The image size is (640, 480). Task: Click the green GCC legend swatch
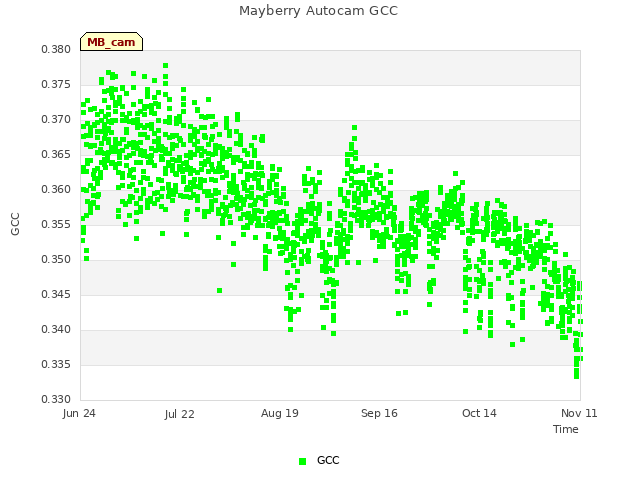pyautogui.click(x=302, y=461)
